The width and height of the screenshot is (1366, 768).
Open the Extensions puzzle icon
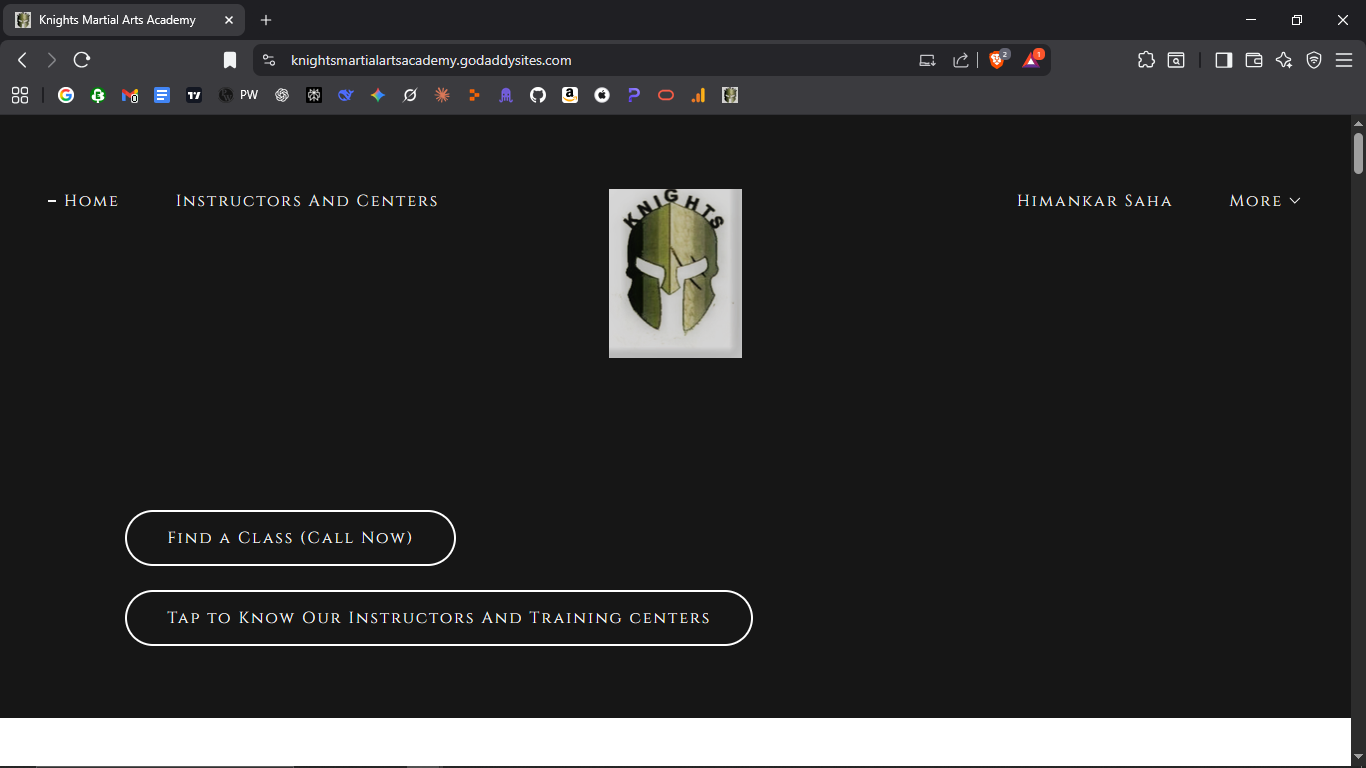[x=1145, y=59]
